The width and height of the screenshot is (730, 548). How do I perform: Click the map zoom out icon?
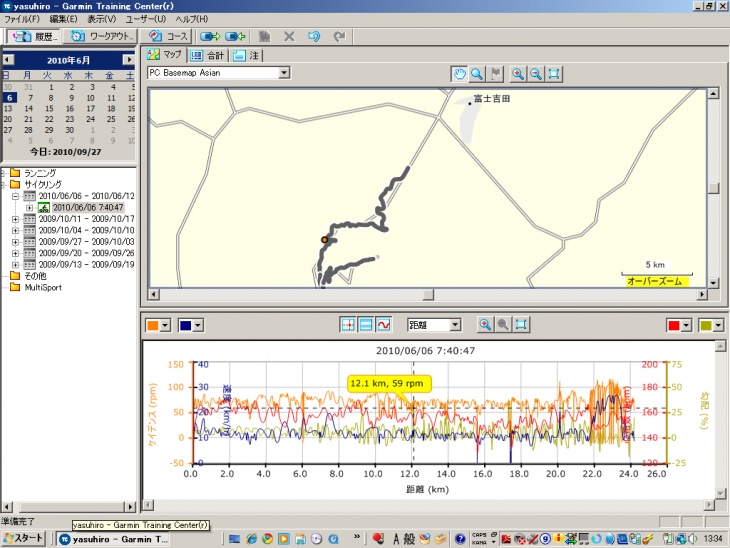pyautogui.click(x=536, y=74)
